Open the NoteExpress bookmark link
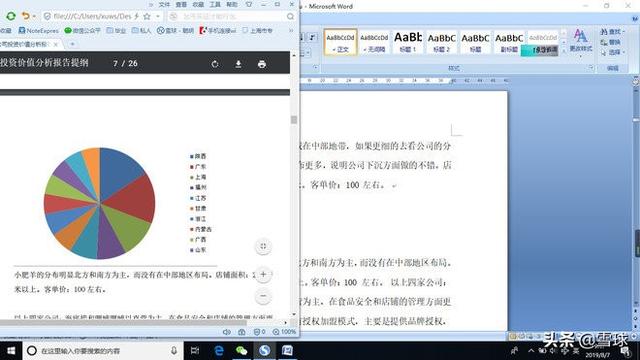 pos(39,31)
